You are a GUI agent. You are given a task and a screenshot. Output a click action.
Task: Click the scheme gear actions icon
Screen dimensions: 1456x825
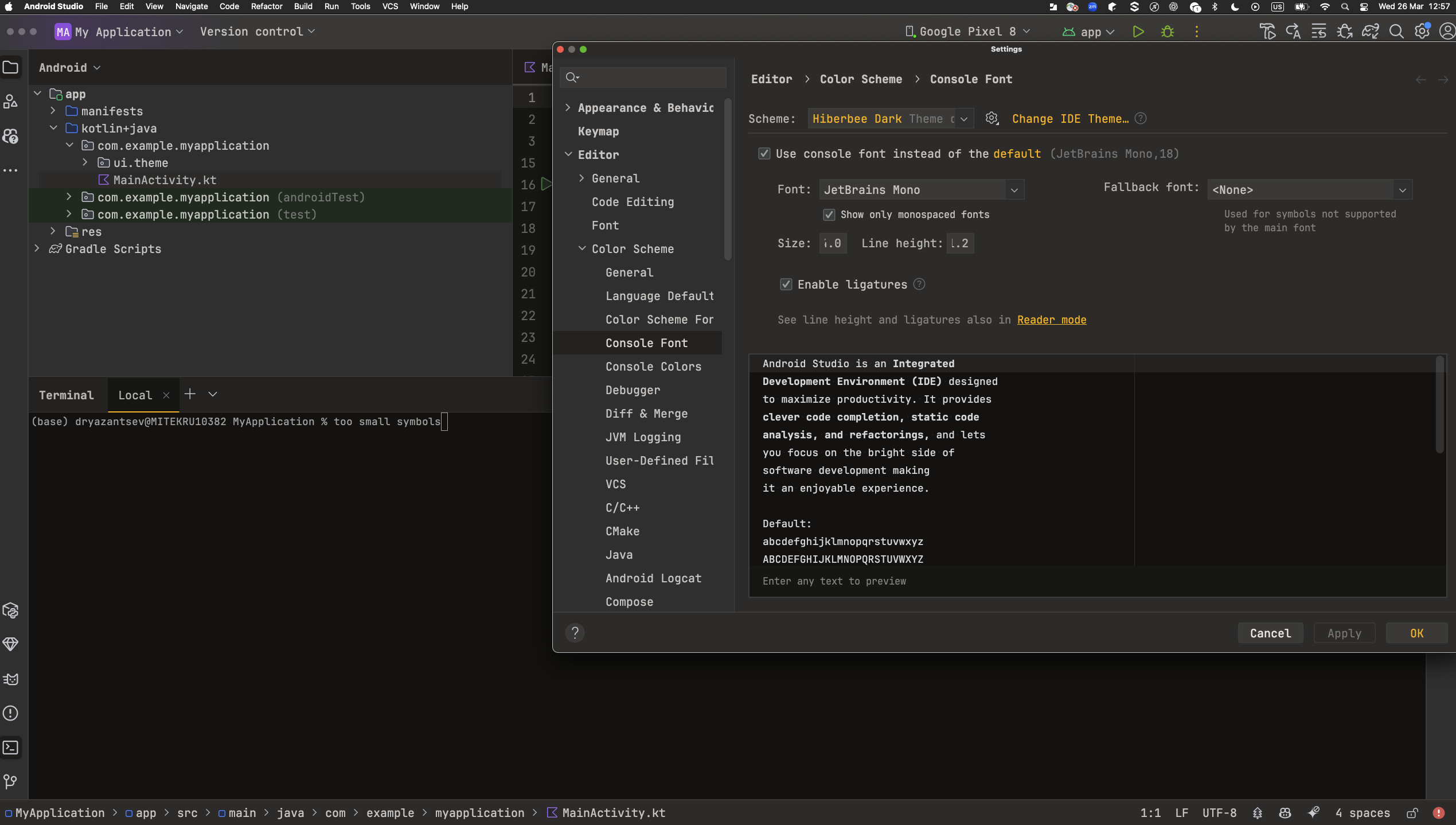[x=992, y=119]
